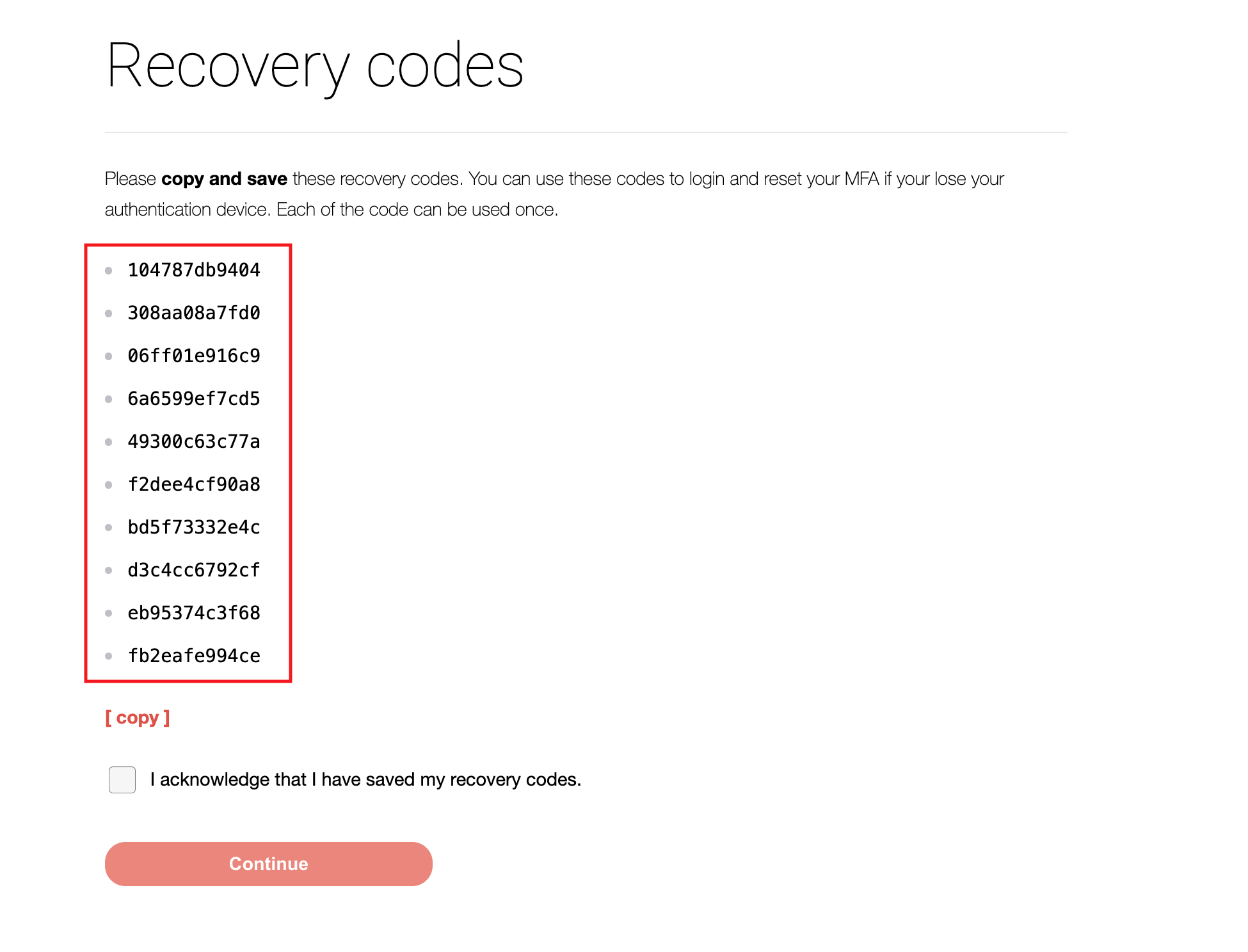The height and width of the screenshot is (952, 1248).
Task: Select recovery code 308aa08a7fd0
Action: [194, 313]
